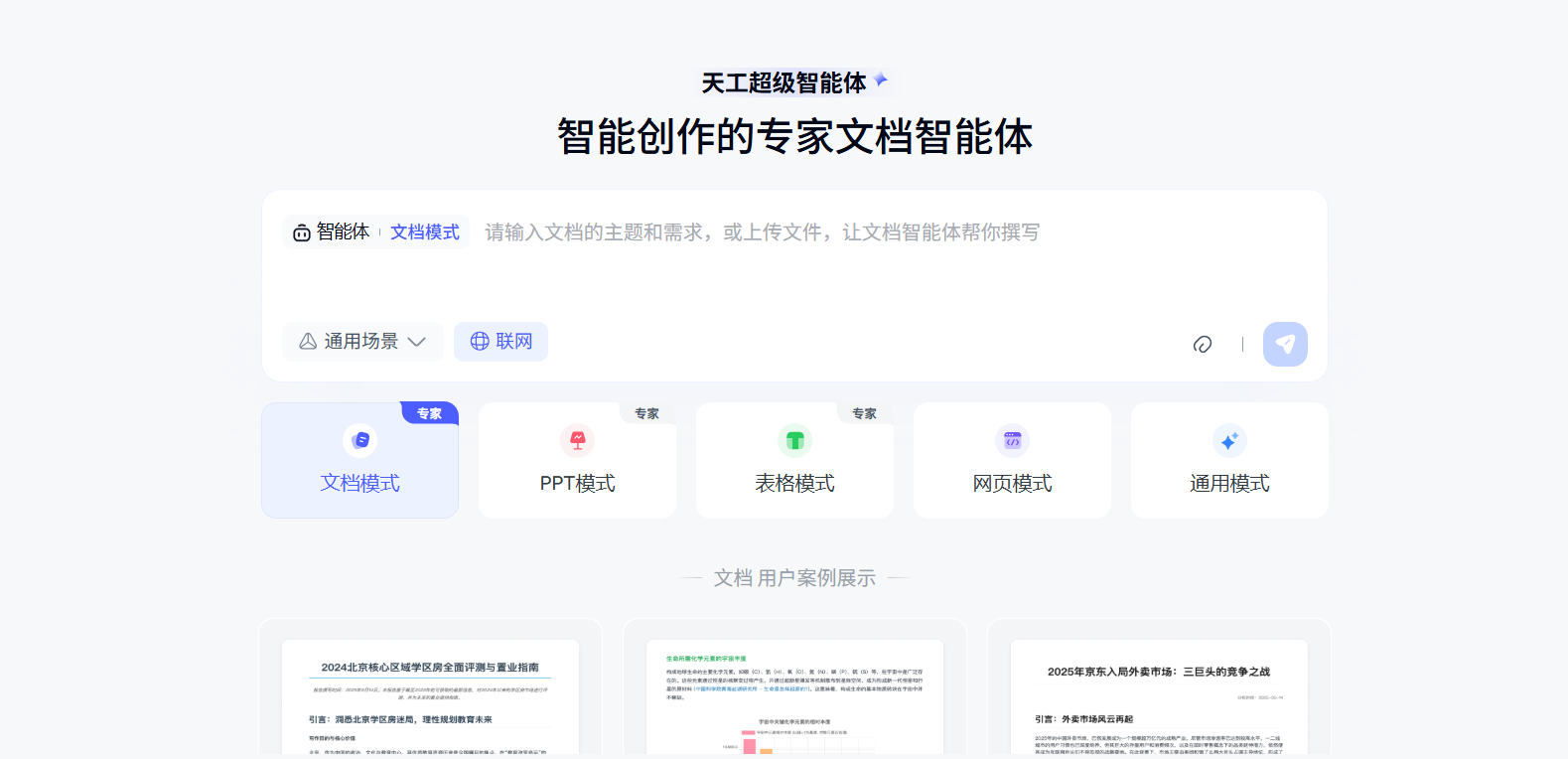Image resolution: width=1568 pixels, height=759 pixels.
Task: Click the paperclip attachment upload icon
Action: point(1203,345)
